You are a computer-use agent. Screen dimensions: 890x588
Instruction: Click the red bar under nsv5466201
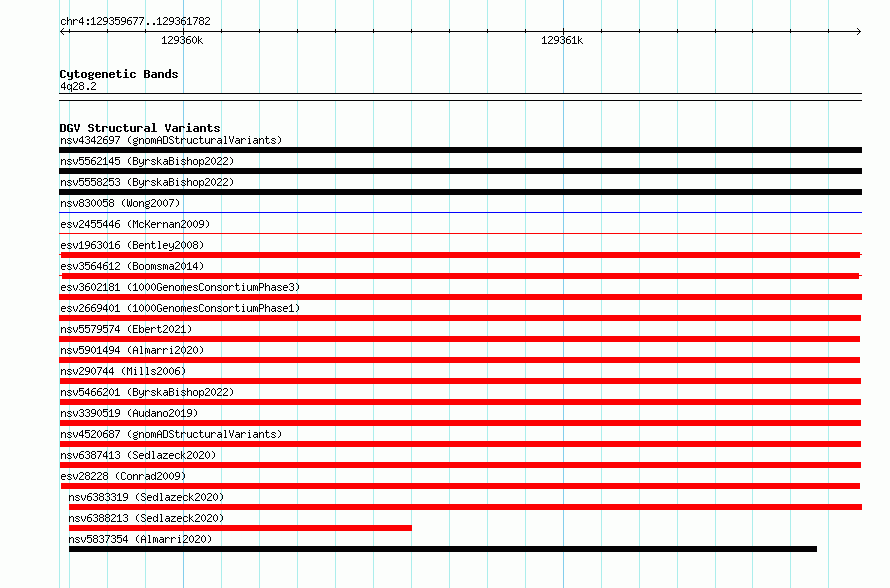pyautogui.click(x=460, y=402)
